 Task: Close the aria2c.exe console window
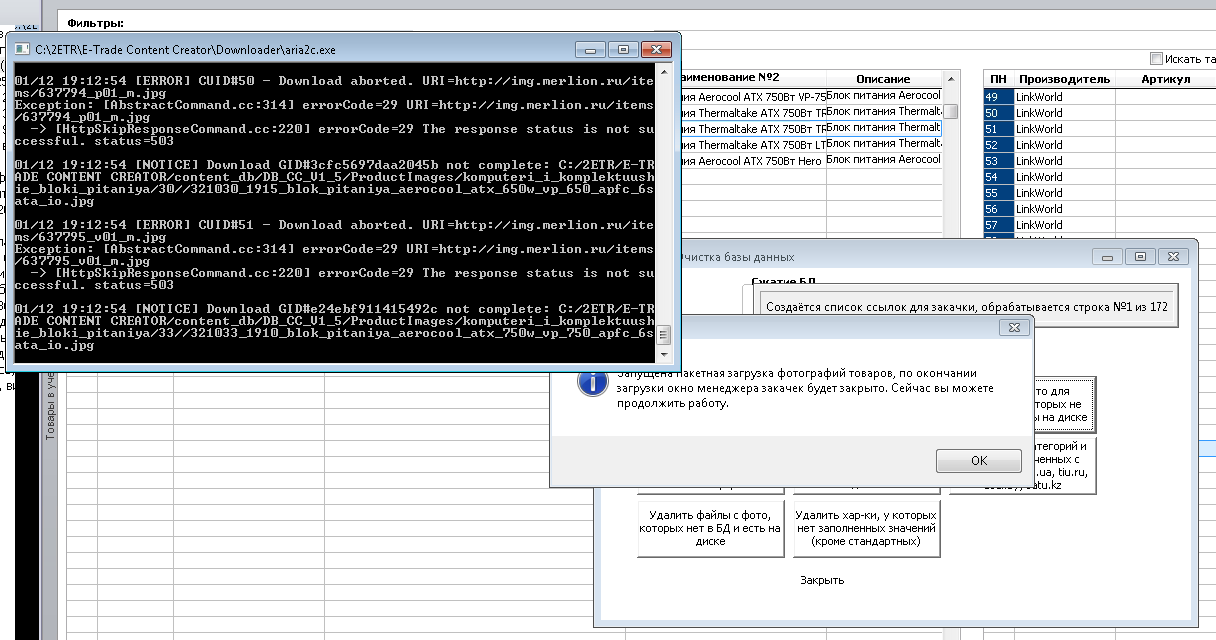coord(656,48)
